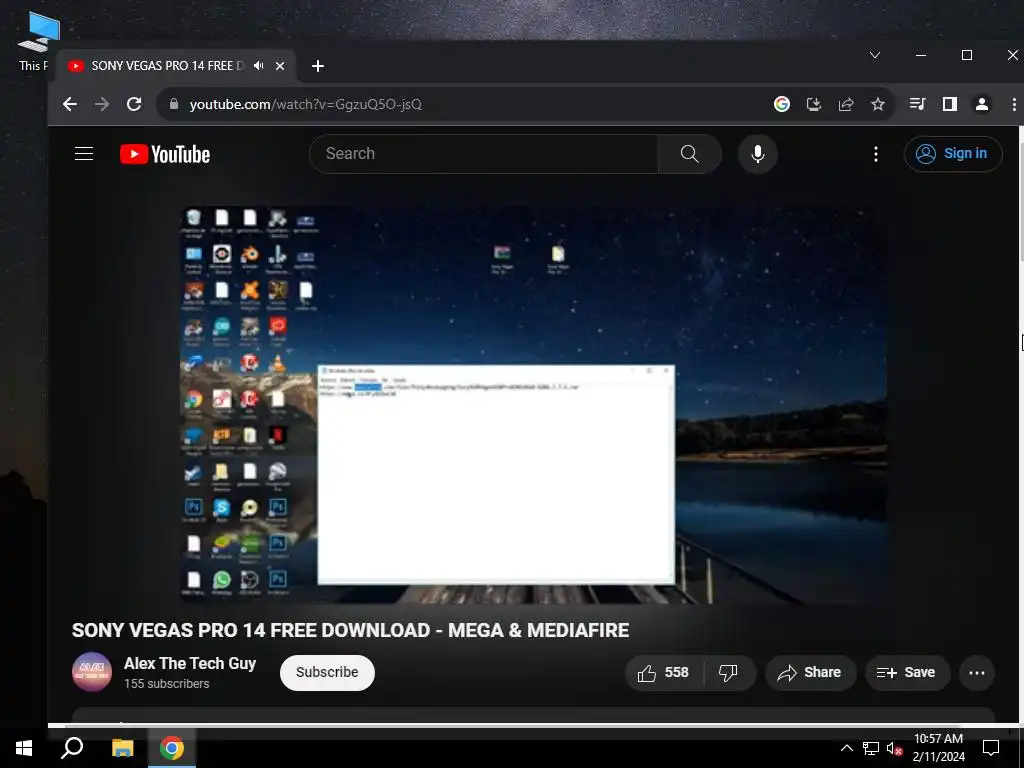The image size is (1024, 768).
Task: Click the video title text
Action: [x=350, y=630]
